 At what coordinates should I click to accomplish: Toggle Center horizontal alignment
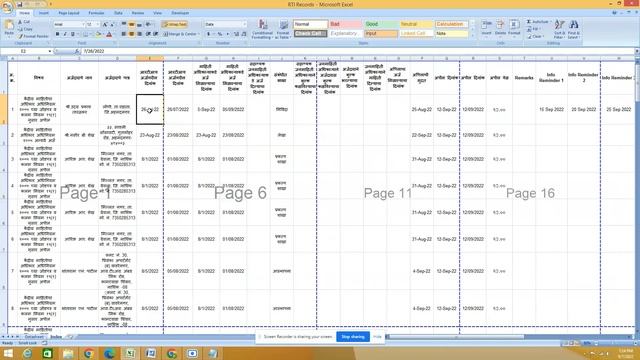click(x=131, y=34)
